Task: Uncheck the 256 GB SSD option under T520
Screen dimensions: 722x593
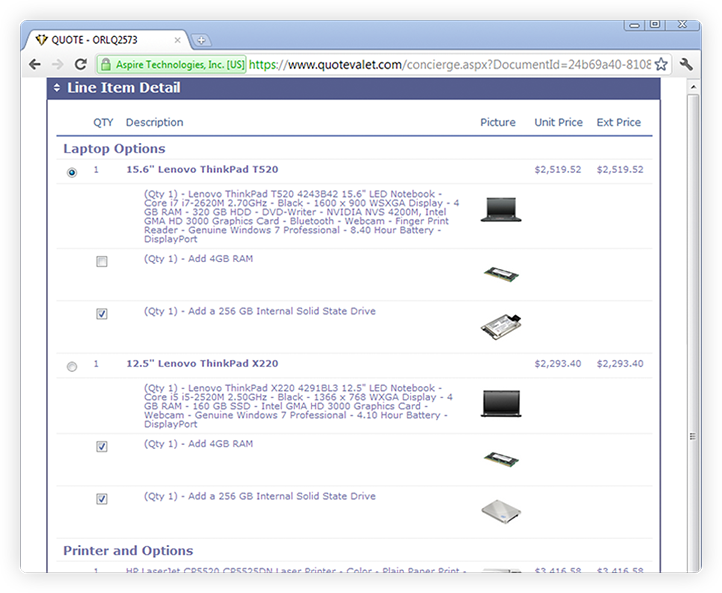Action: [x=102, y=314]
